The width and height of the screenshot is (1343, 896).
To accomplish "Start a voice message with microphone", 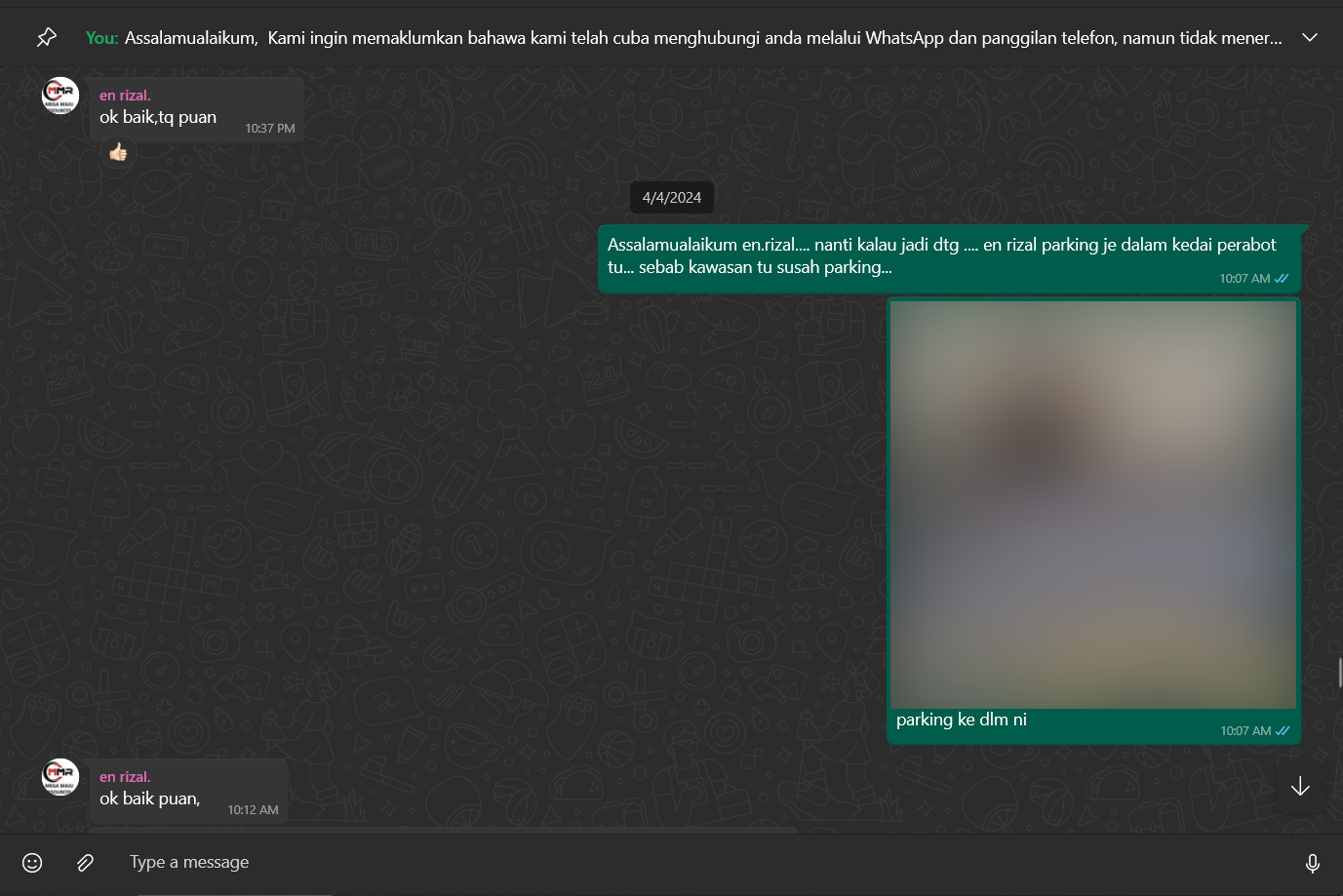I will pyautogui.click(x=1313, y=863).
